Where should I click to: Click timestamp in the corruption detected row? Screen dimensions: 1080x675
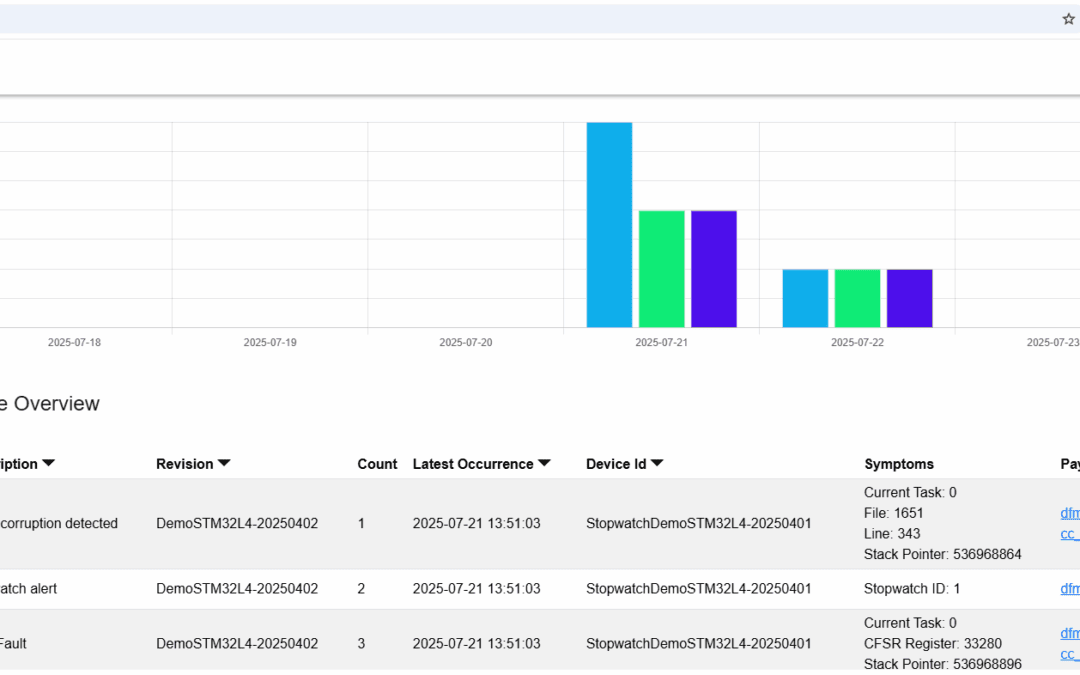477,523
